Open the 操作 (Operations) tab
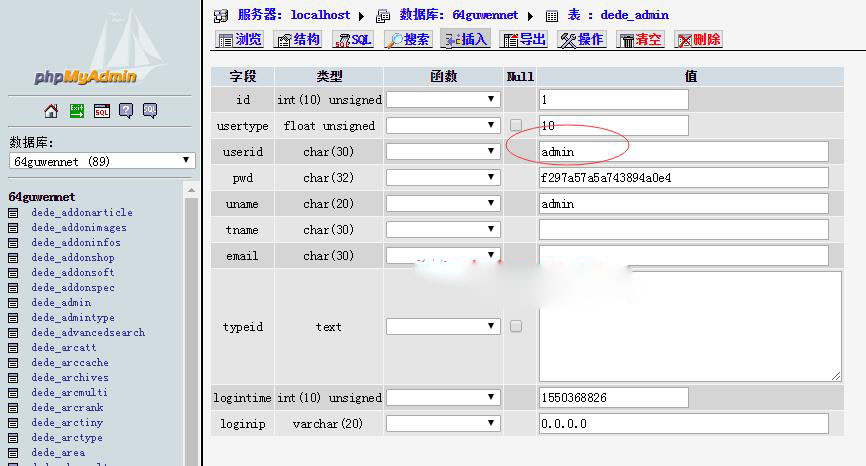This screenshot has width=866, height=466. 581,40
